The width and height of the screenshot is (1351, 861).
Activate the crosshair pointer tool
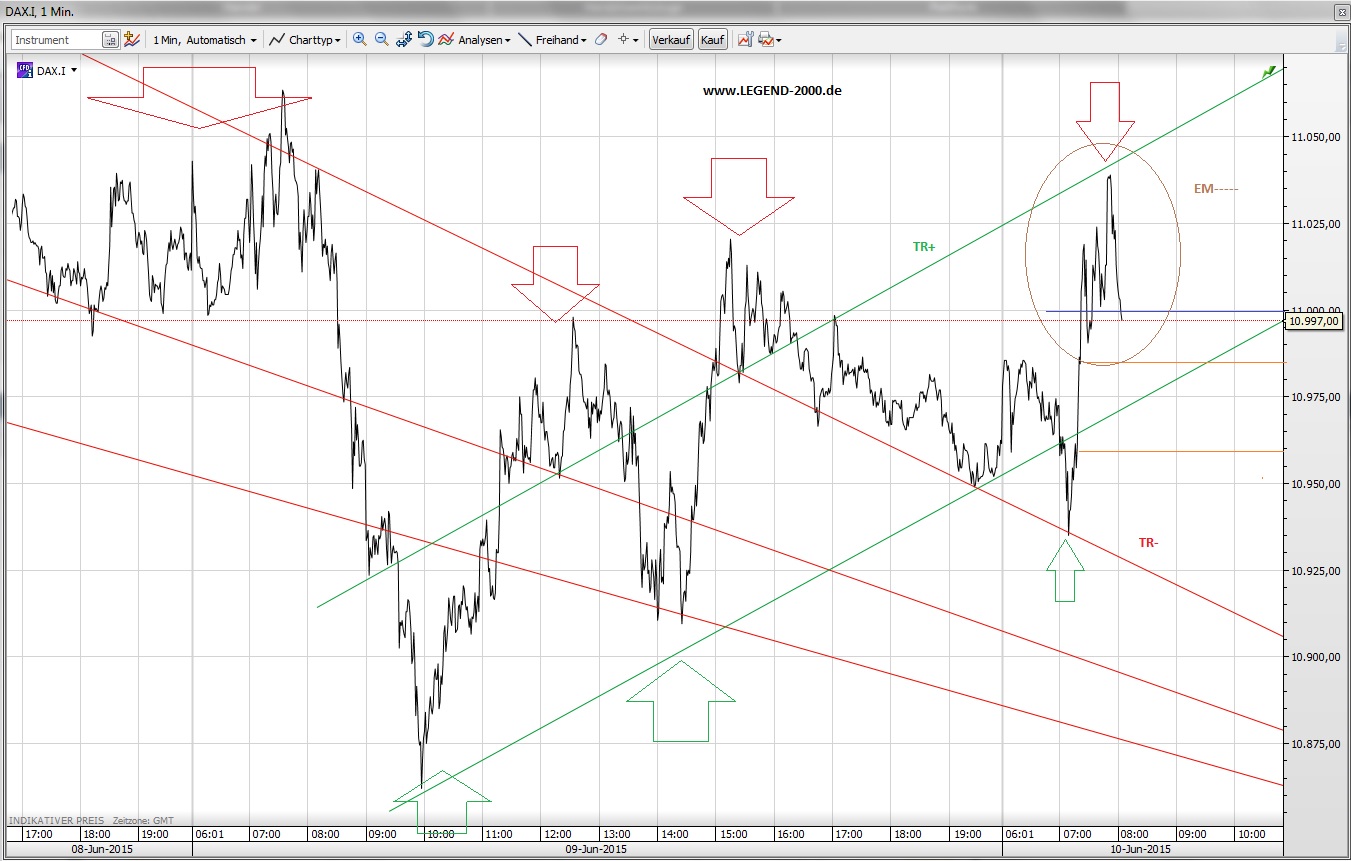tap(622, 39)
